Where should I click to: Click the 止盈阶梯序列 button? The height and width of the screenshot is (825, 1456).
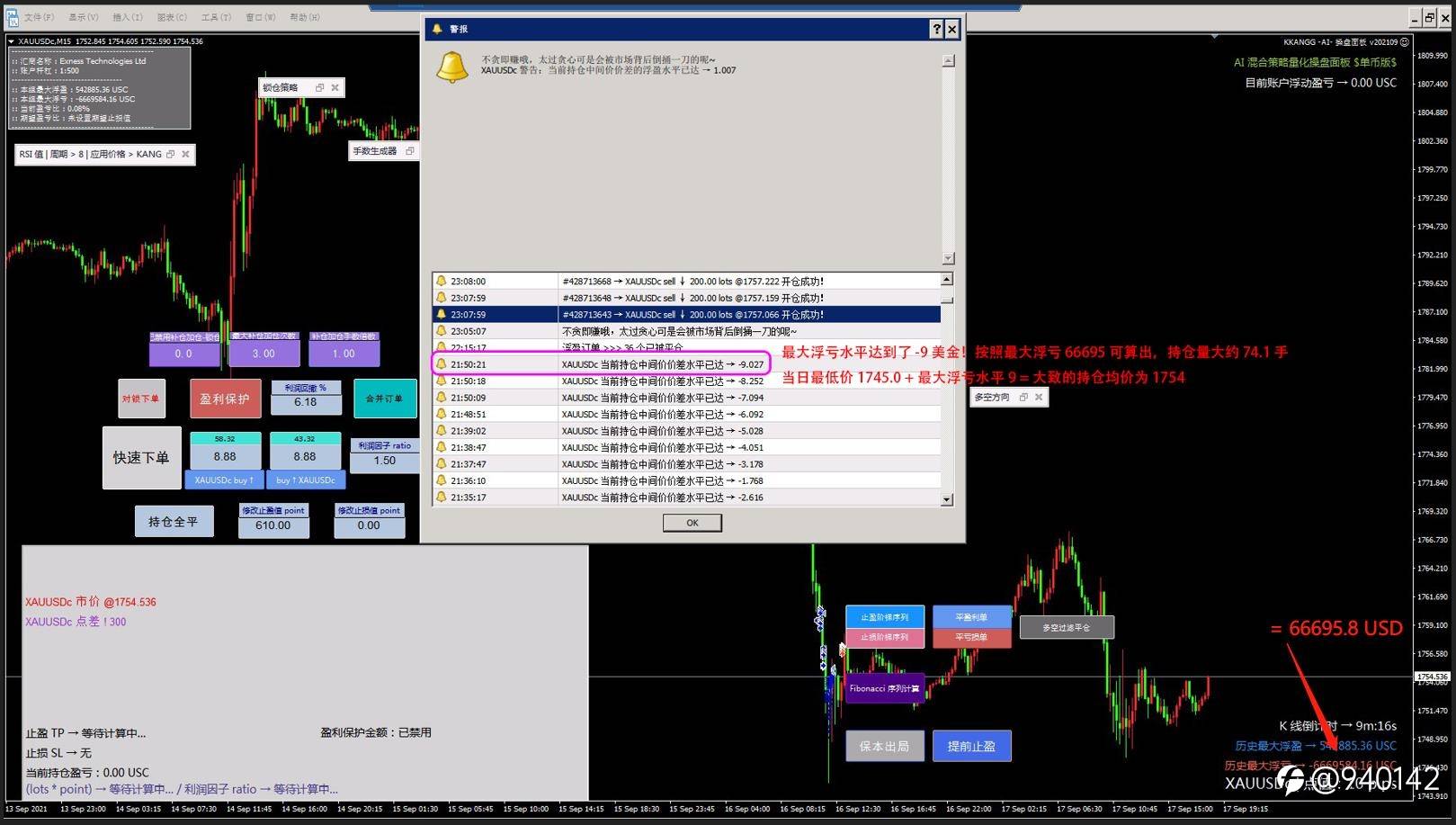coord(885,617)
